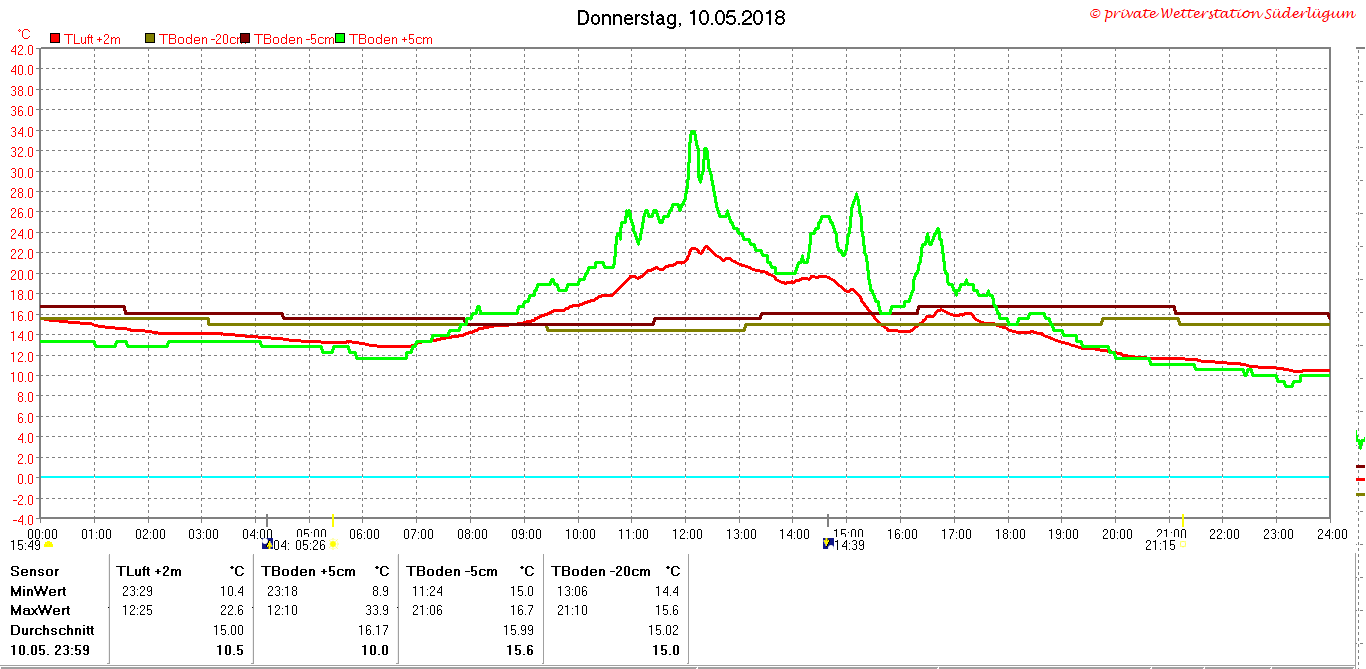
Task: Click the dark red TBoden -5cm legend square
Action: click(245, 39)
